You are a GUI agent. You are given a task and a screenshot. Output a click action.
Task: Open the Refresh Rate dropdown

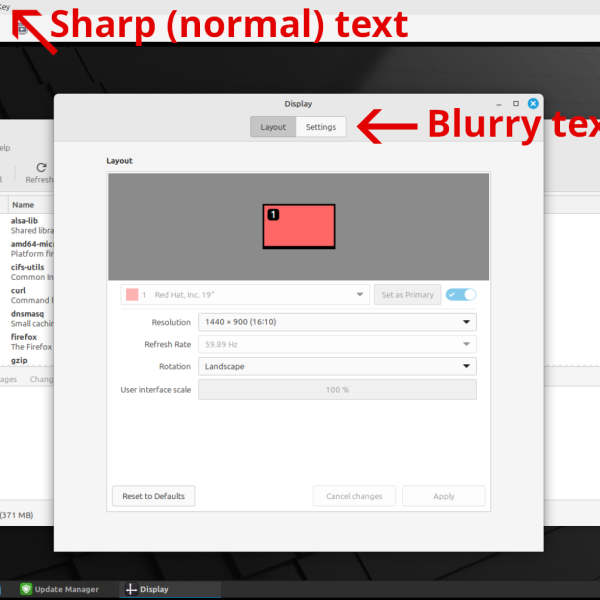pos(337,344)
